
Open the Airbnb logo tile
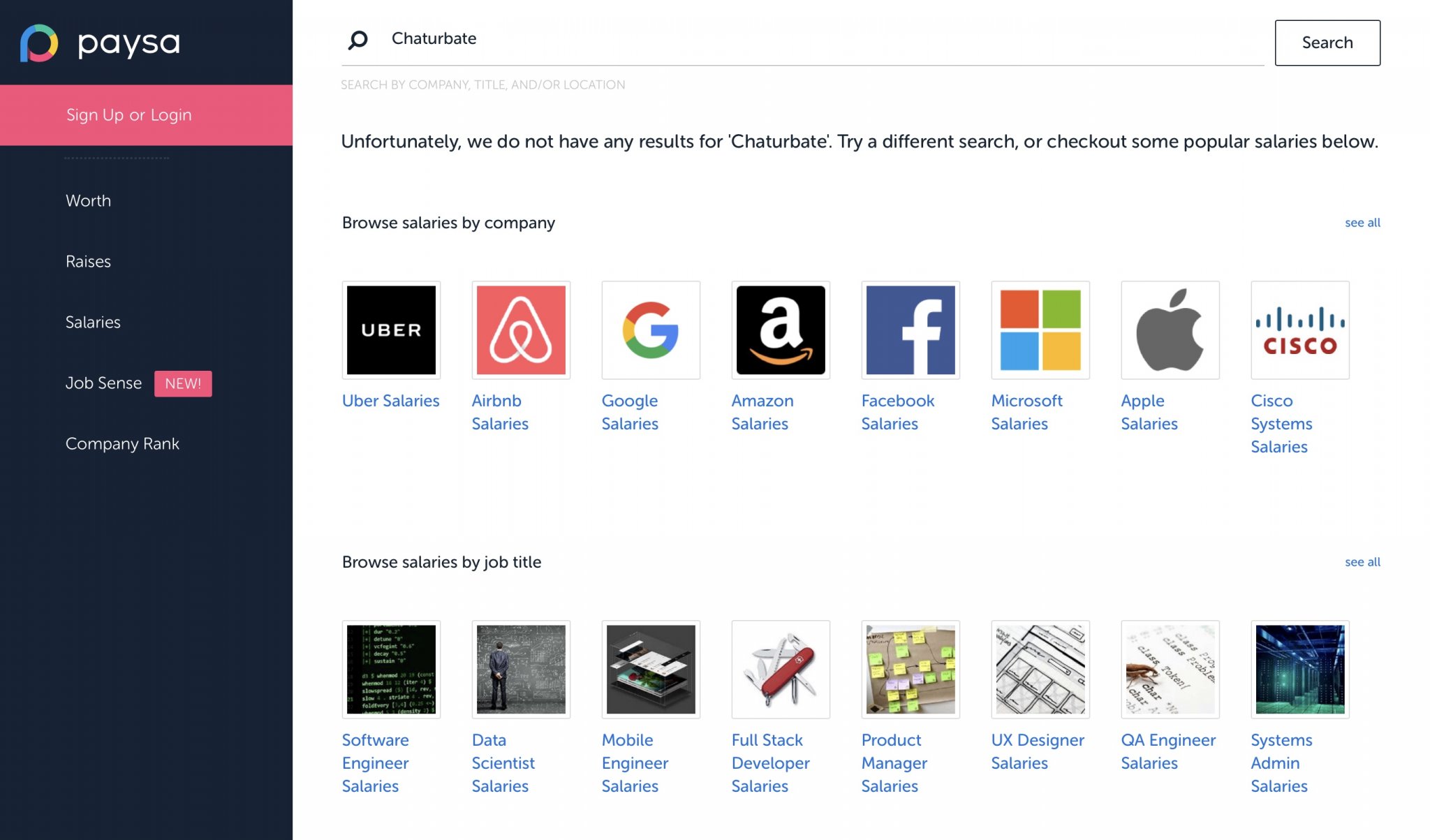[521, 330]
